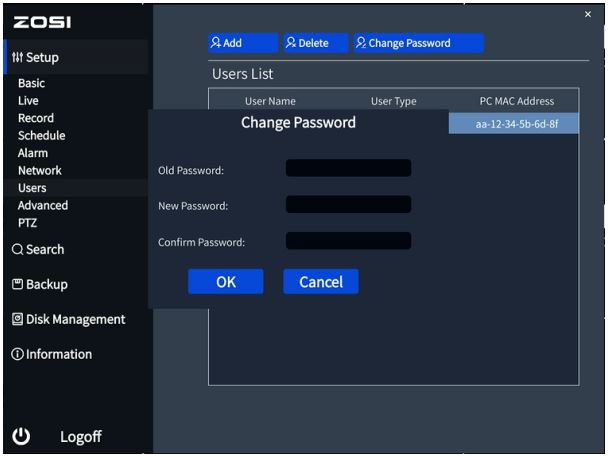Cancel the Change Password dialog
609x457 pixels.
click(320, 282)
